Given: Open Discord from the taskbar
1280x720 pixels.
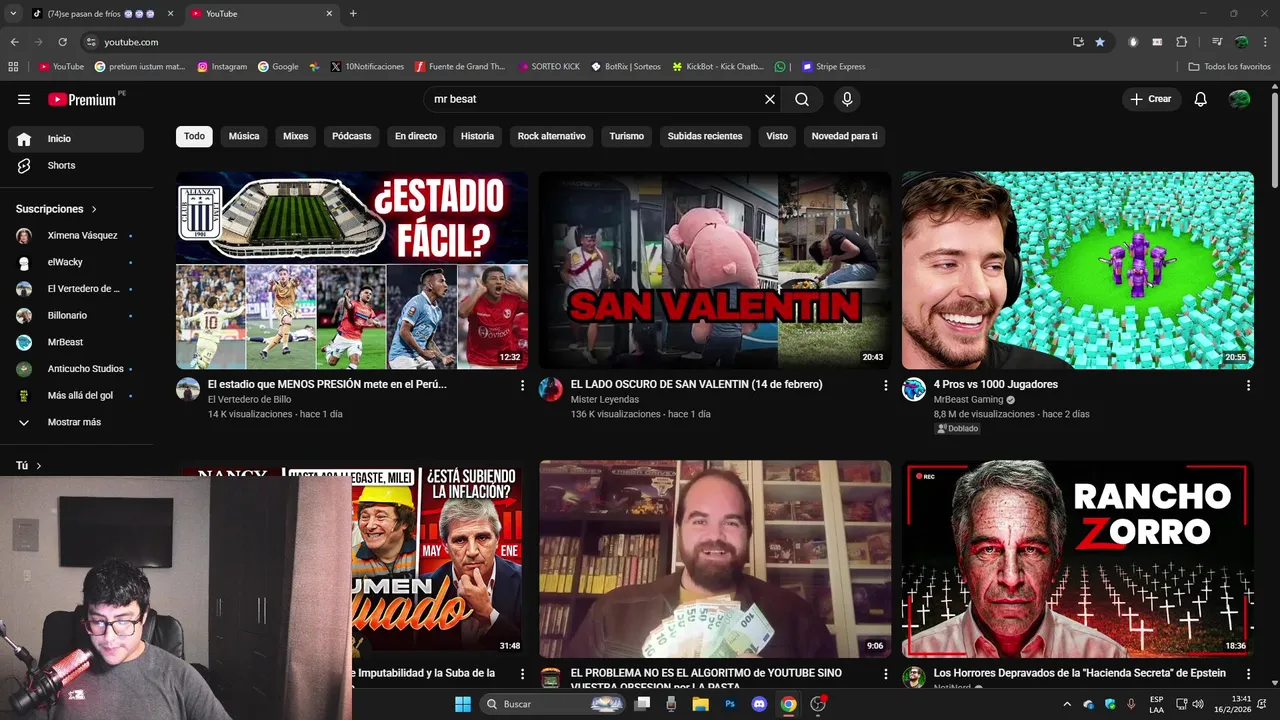Looking at the screenshot, I should pyautogui.click(x=758, y=704).
